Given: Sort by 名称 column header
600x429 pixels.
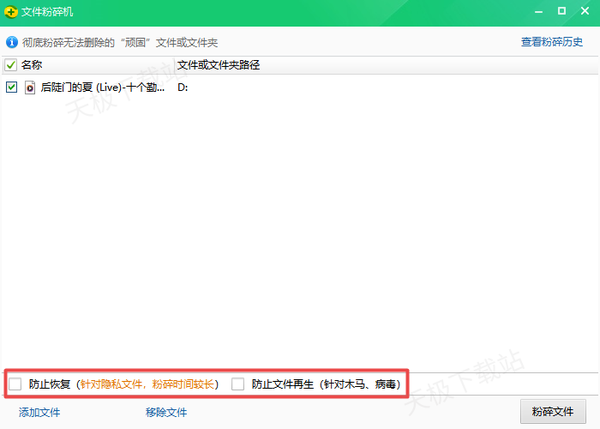Looking at the screenshot, I should (32, 65).
